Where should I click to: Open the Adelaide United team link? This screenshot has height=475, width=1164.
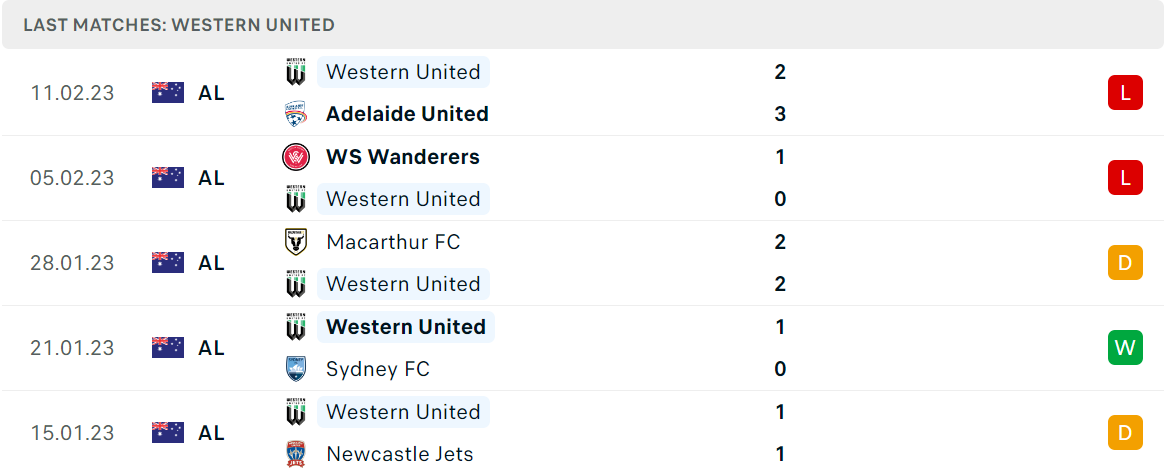click(408, 114)
